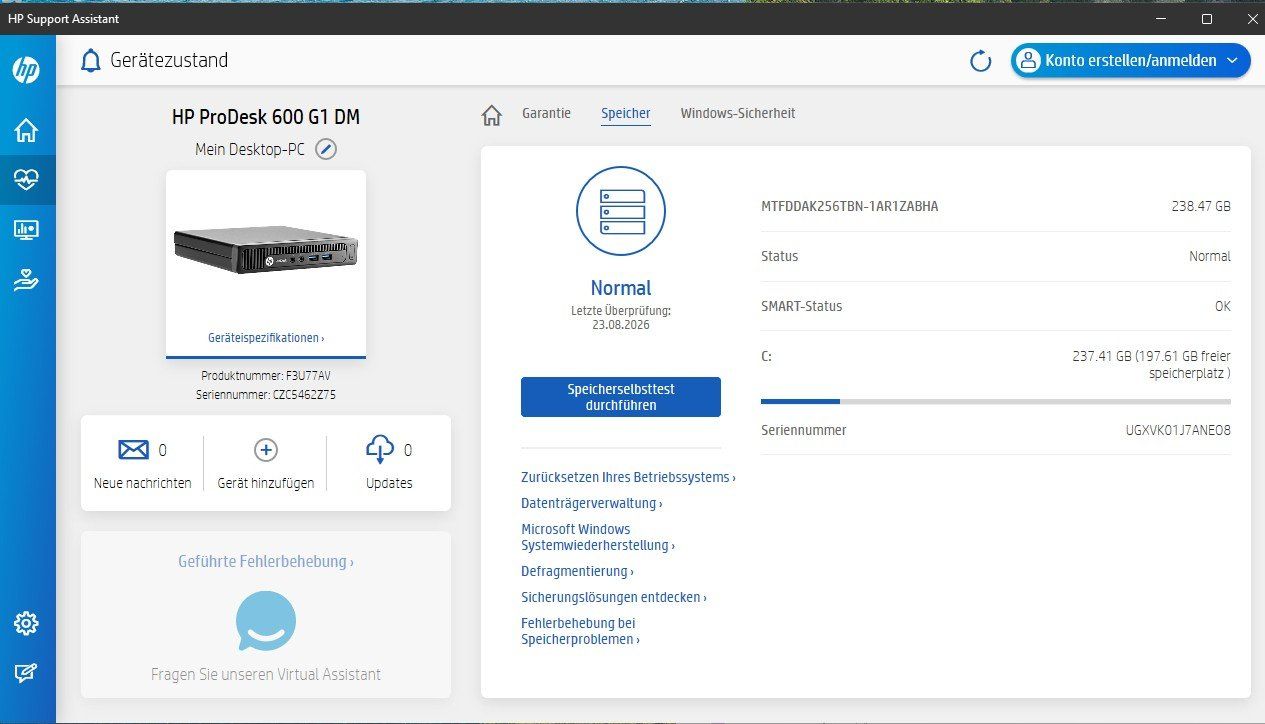The height and width of the screenshot is (724, 1265).
Task: Click the Updates label
Action: point(389,483)
